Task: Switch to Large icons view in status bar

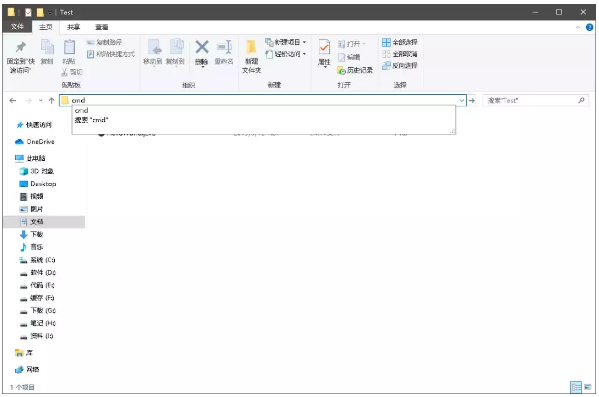Action: tap(588, 387)
